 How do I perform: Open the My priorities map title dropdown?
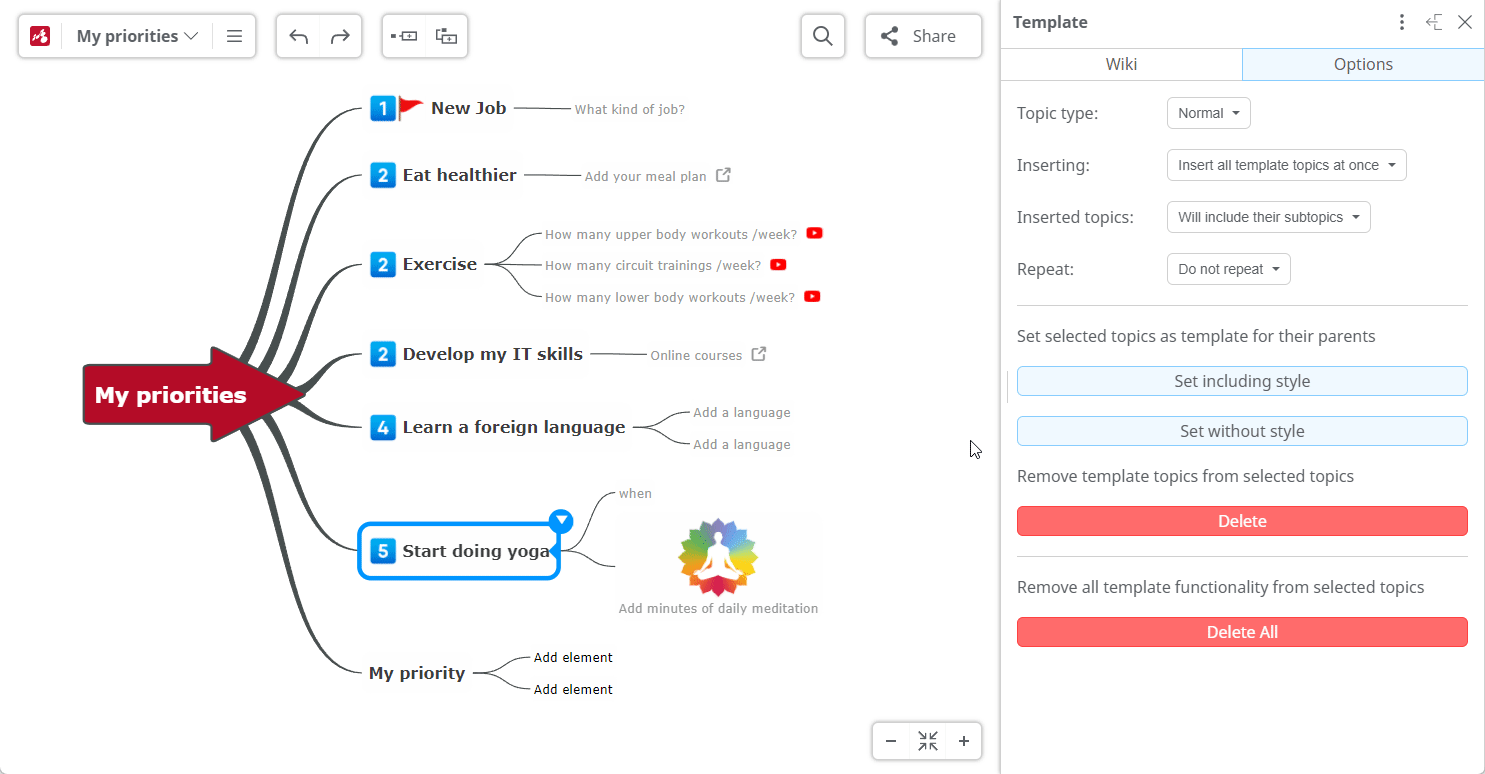137,37
